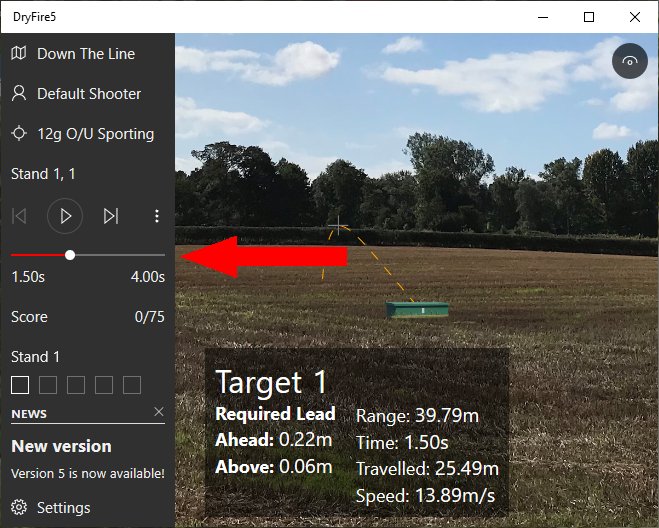Click the time slider handle
This screenshot has height=528, width=659.
(70, 255)
